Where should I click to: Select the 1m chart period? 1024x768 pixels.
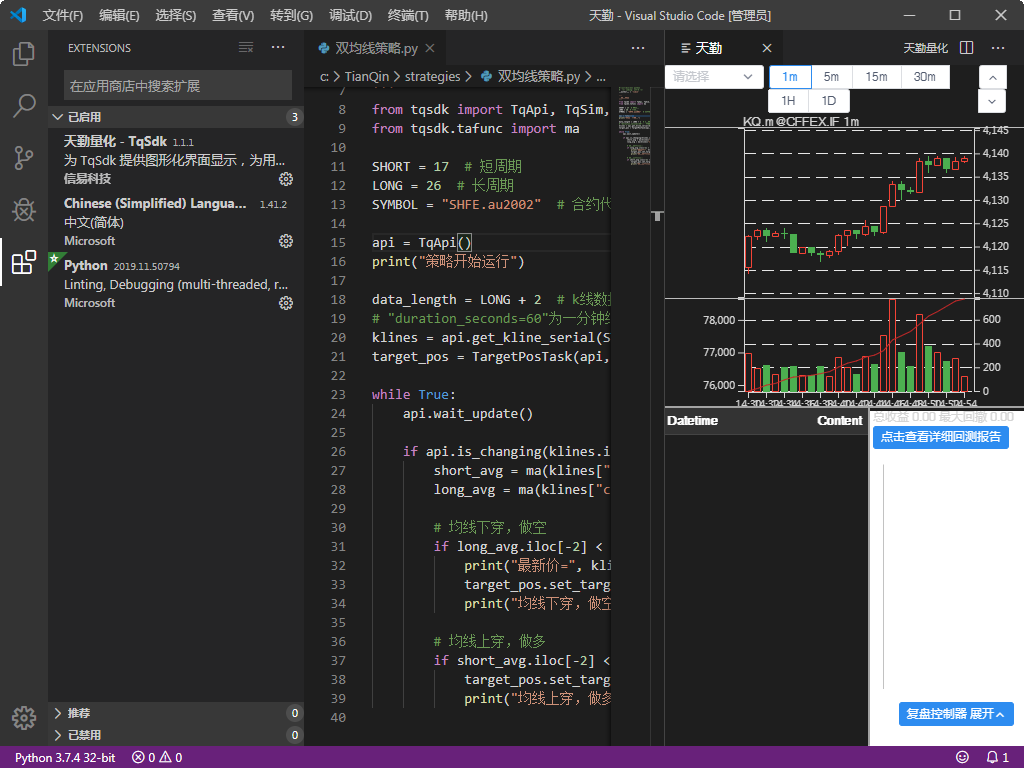790,77
